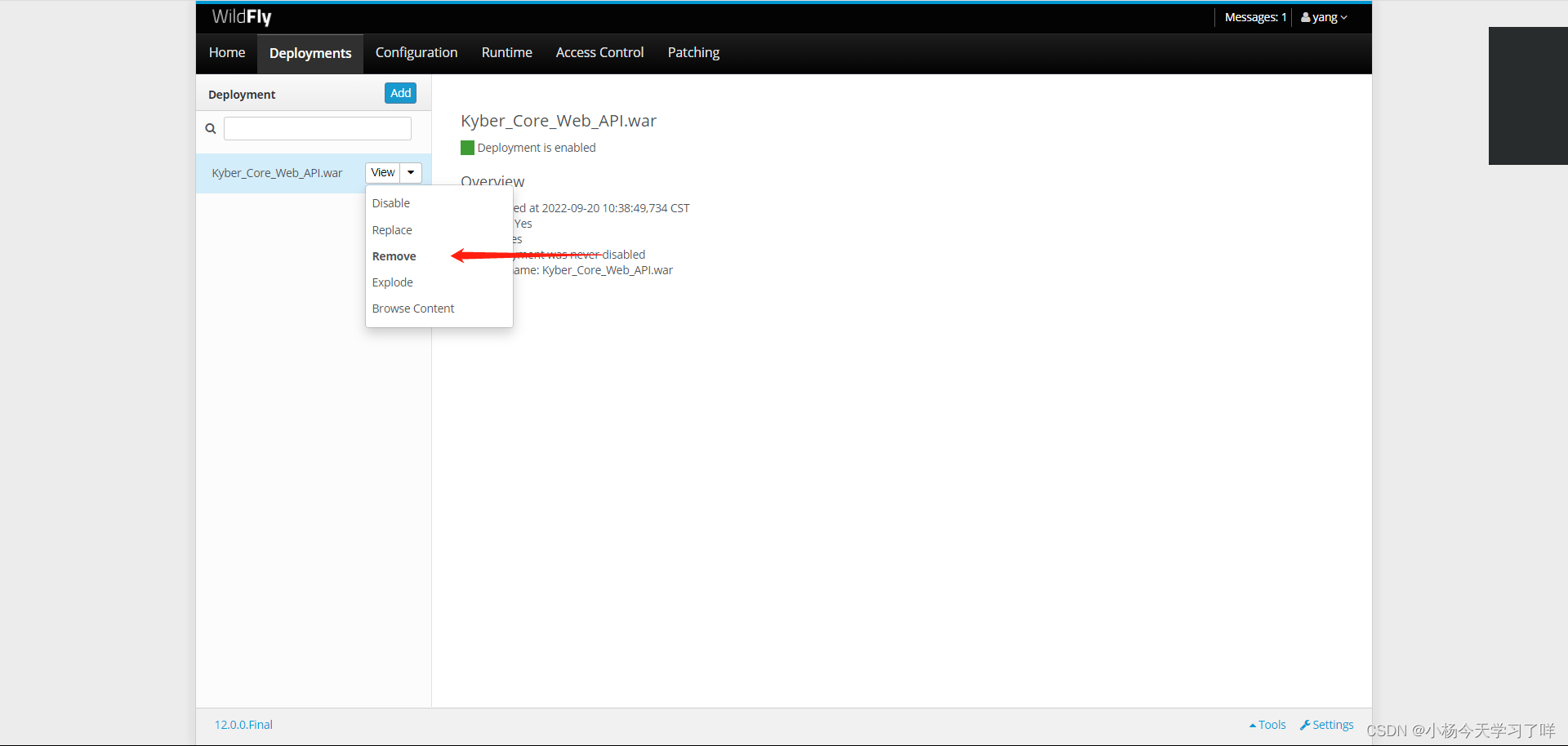Open the View split-button dropdown arrow
The image size is (1568, 746).
[412, 172]
